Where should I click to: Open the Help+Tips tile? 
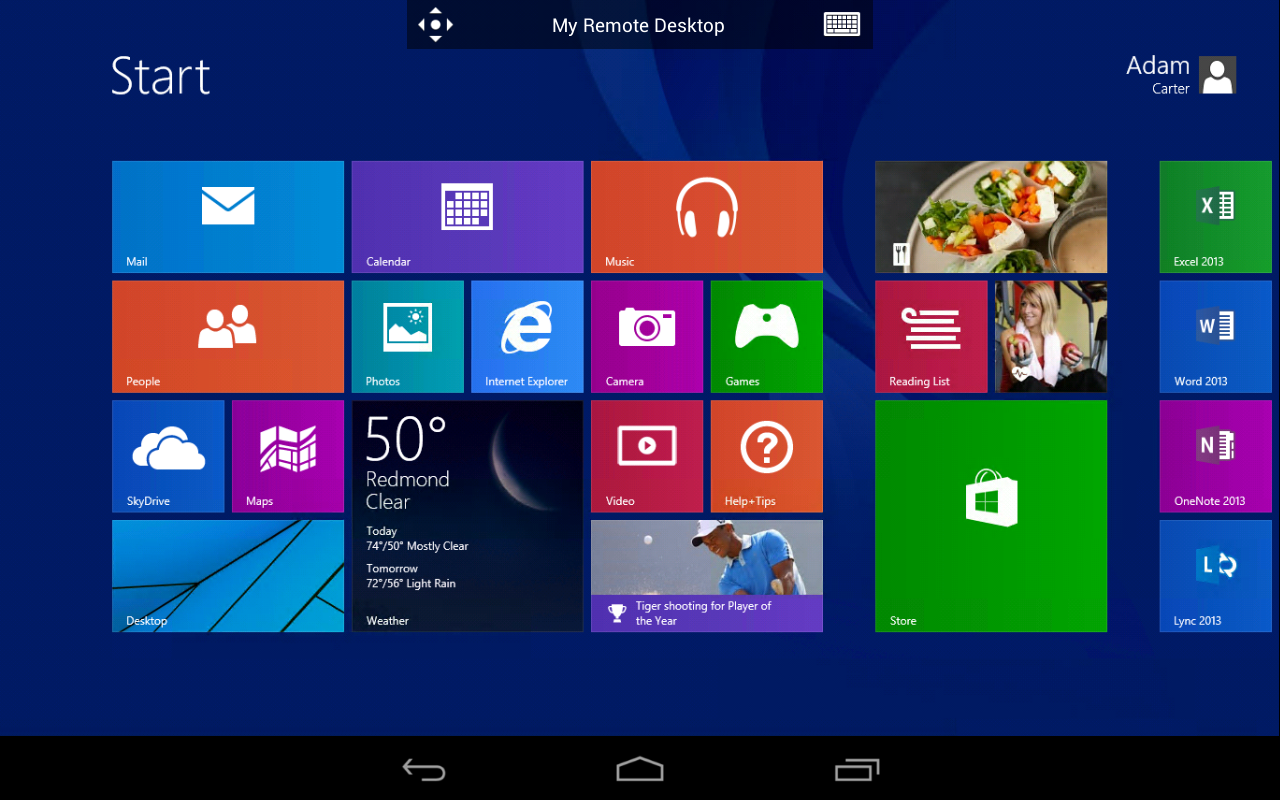coord(767,456)
